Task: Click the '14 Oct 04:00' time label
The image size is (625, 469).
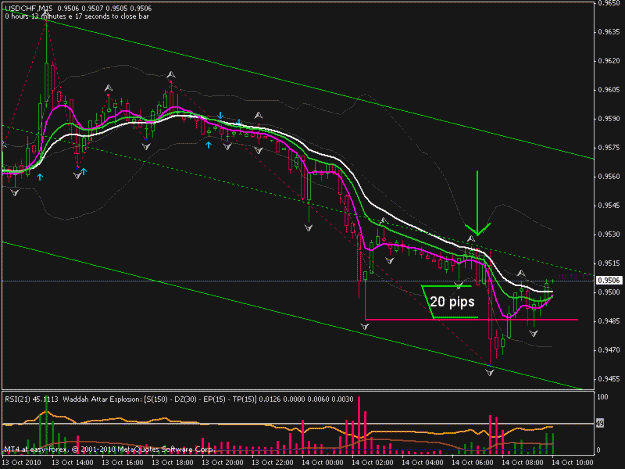Action: pyautogui.click(x=423, y=463)
